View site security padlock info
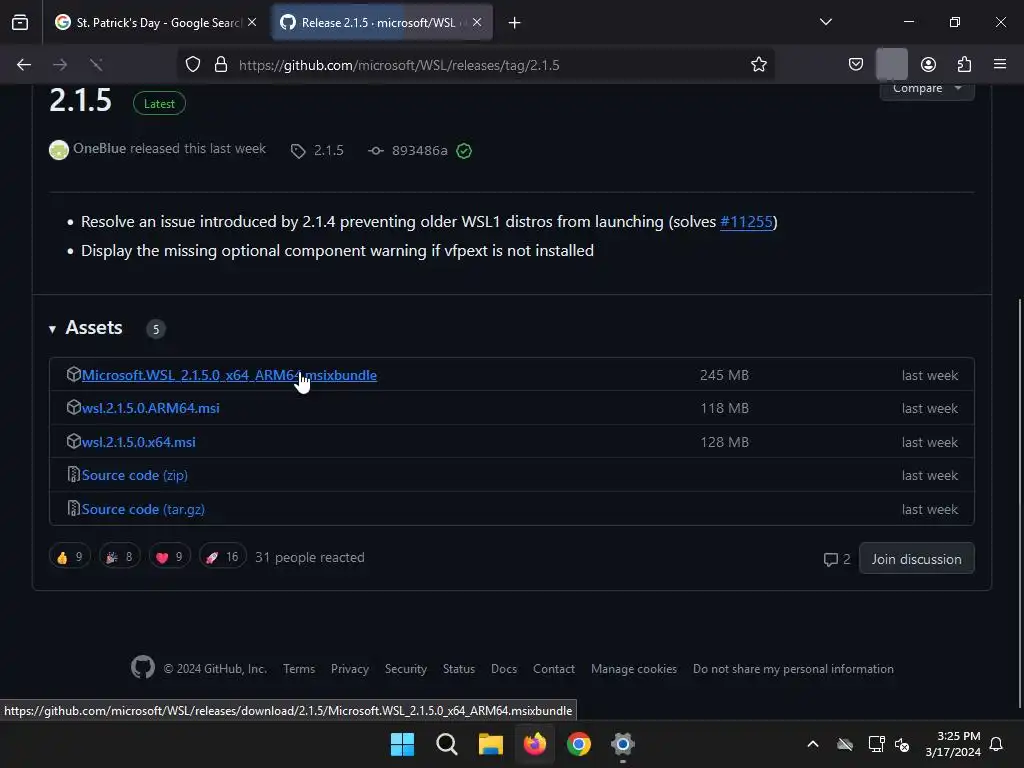The image size is (1024, 768). pos(221,65)
